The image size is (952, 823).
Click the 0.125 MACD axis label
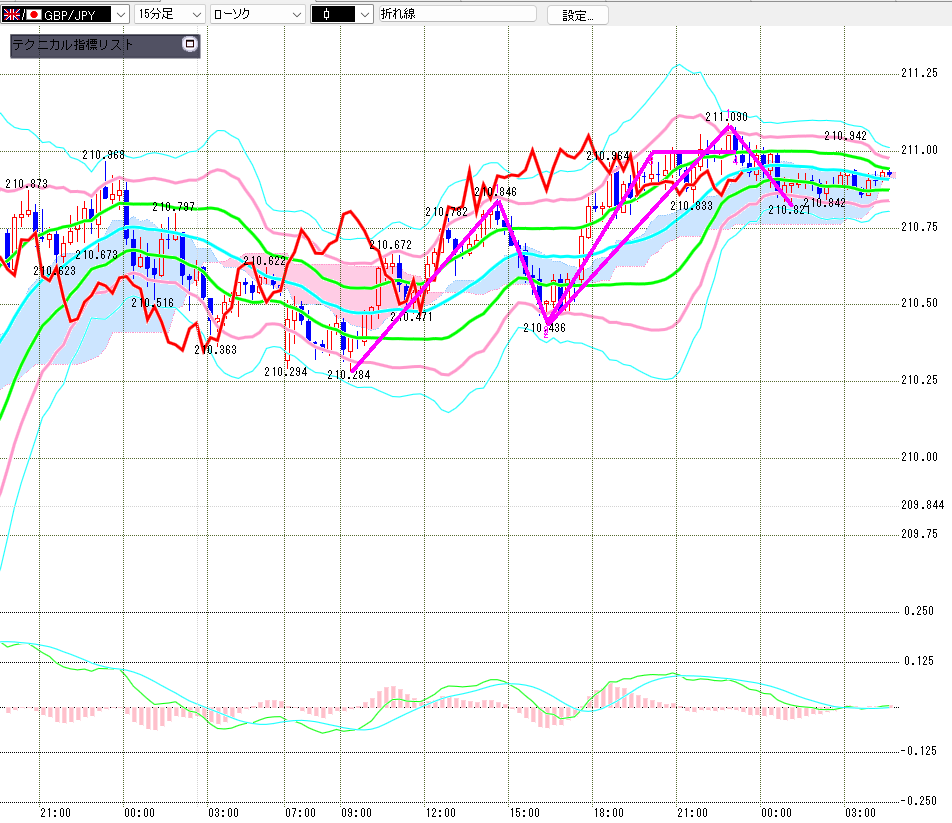point(919,660)
